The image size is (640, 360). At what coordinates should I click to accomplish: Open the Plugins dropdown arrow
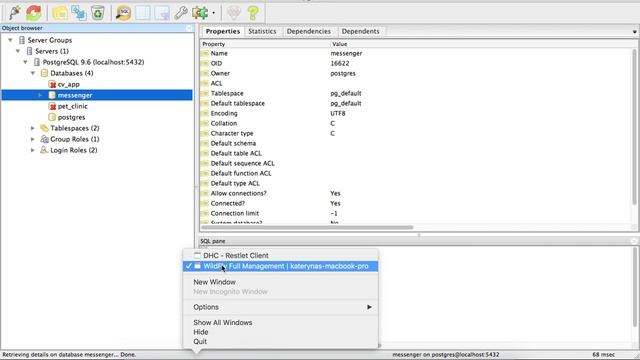[213, 13]
